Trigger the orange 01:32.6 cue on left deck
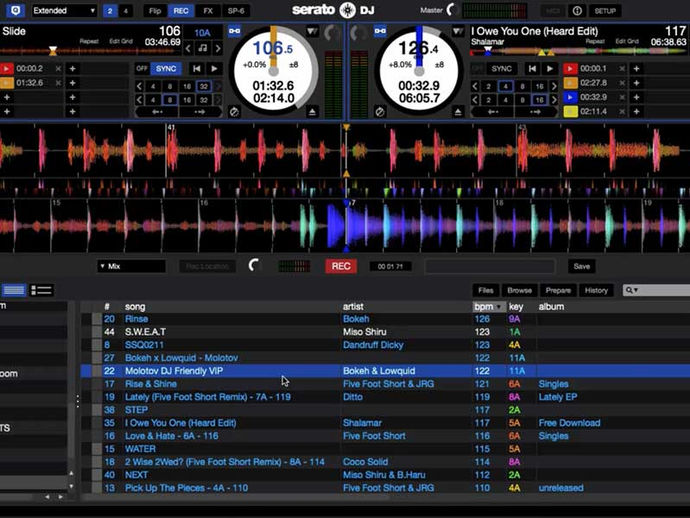 coord(7,83)
